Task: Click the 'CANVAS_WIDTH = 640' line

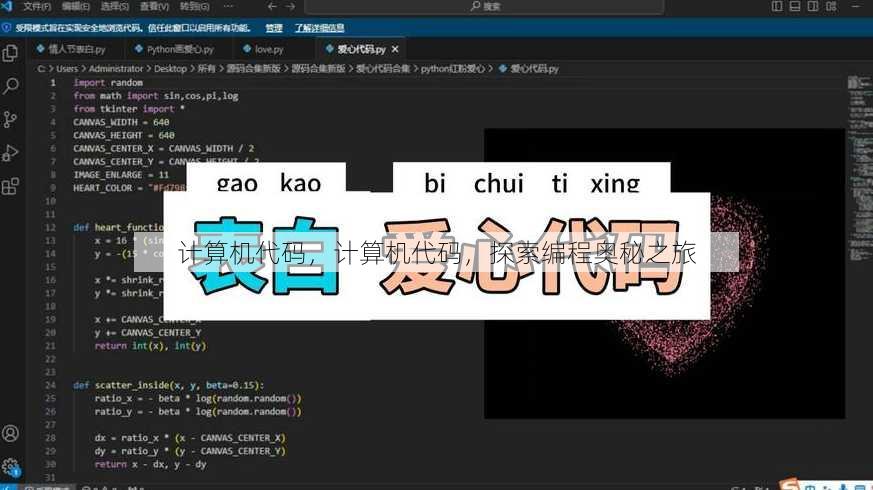Action: 121,122
